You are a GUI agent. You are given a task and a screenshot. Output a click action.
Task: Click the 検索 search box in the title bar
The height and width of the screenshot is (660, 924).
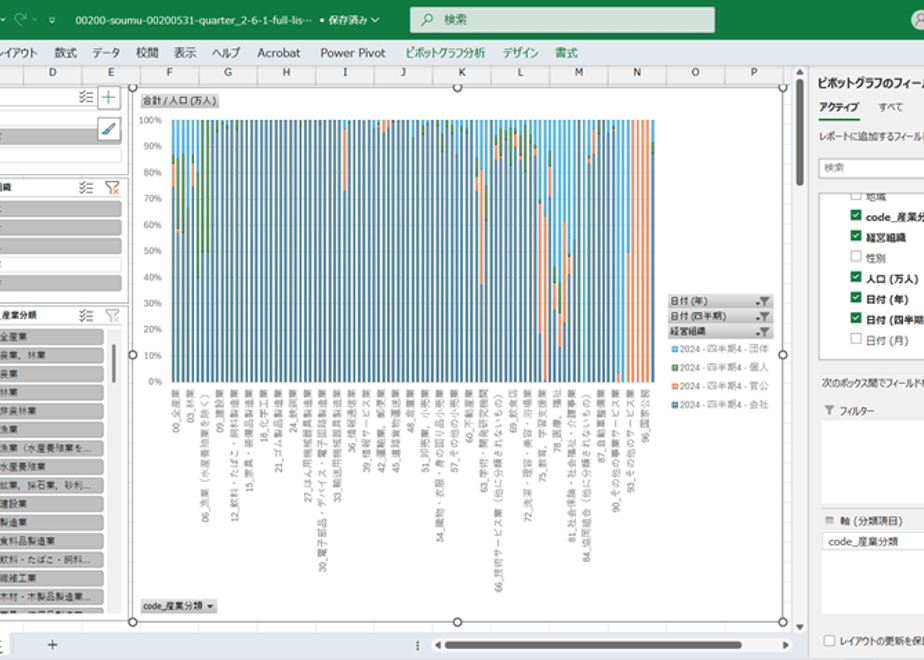[x=562, y=19]
